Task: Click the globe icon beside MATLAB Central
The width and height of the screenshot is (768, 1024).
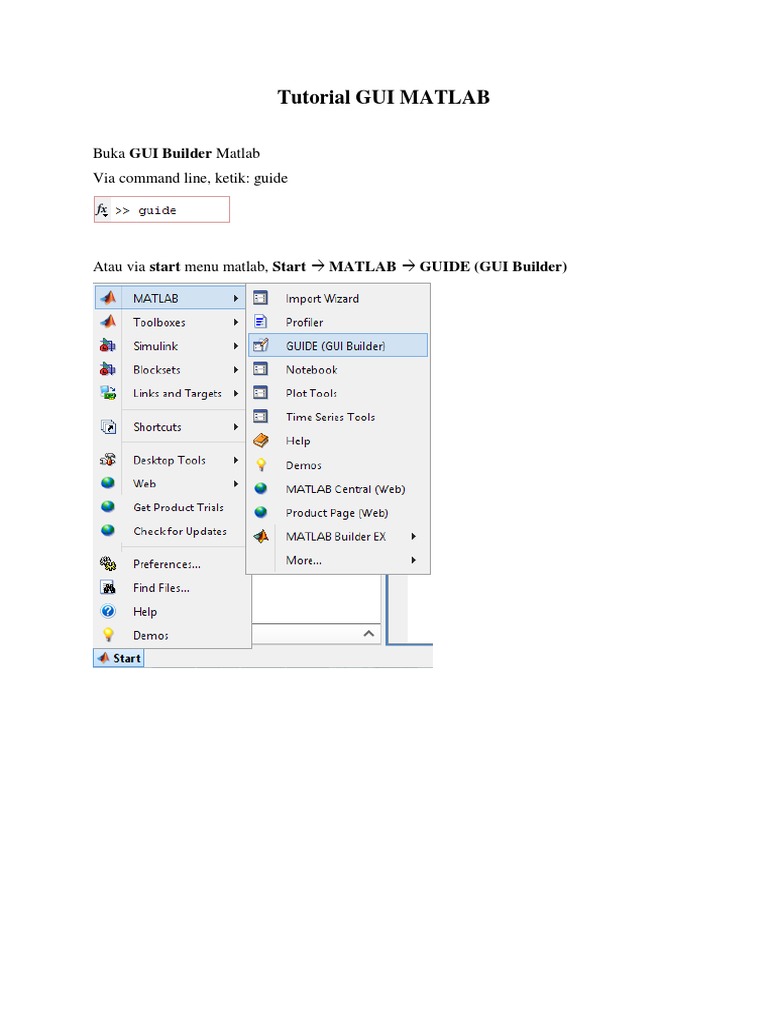Action: point(261,488)
